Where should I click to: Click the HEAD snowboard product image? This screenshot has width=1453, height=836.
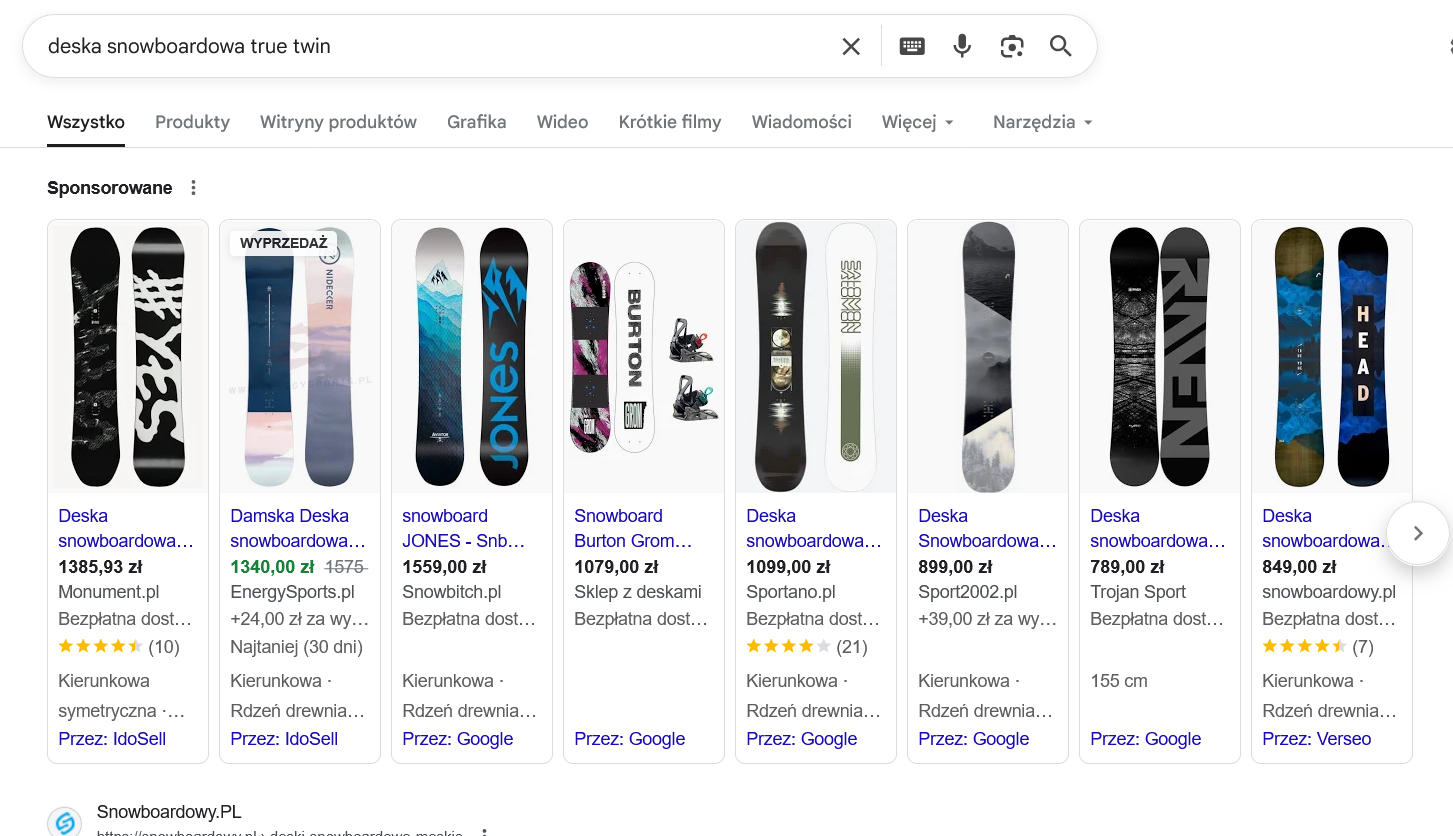click(x=1332, y=357)
